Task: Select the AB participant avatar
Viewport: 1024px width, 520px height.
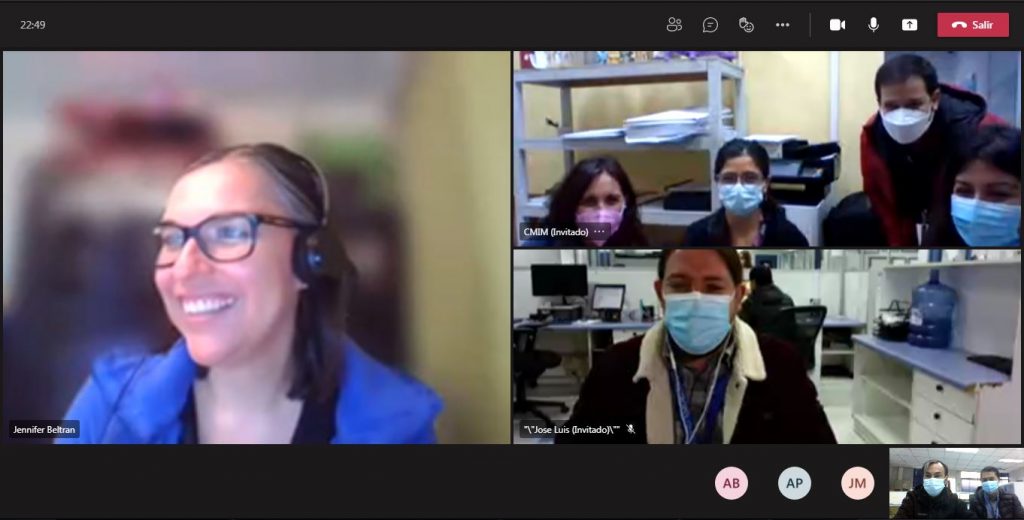Action: 731,483
